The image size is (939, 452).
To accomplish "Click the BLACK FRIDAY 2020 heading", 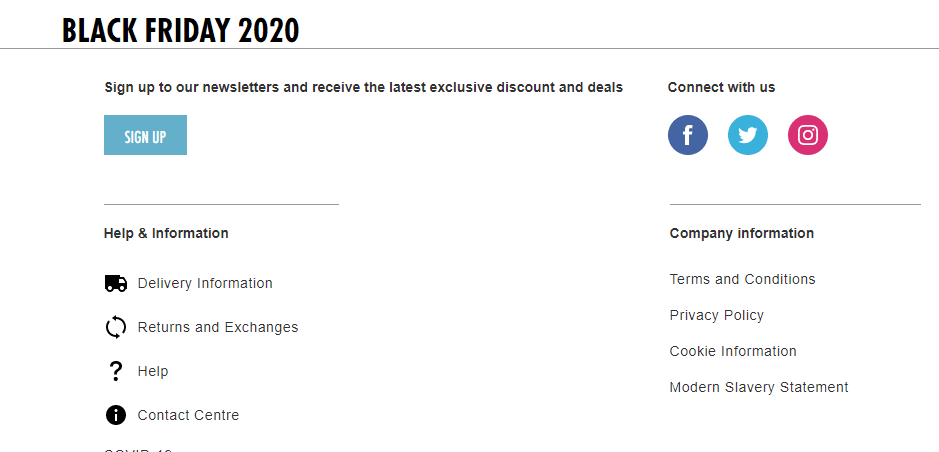I will click(x=180, y=30).
